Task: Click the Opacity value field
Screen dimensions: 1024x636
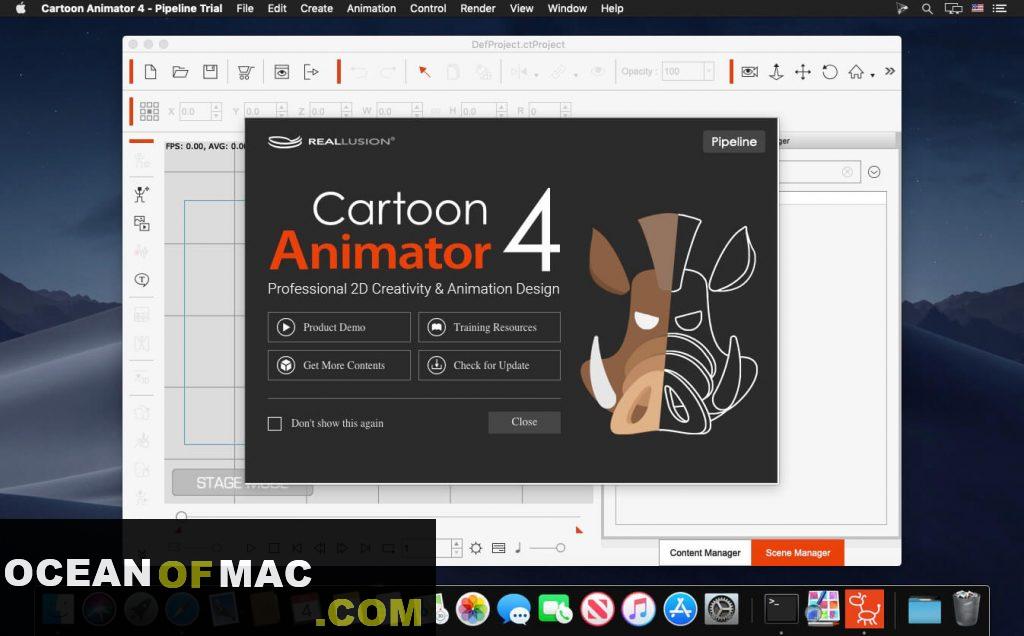Action: tap(682, 71)
